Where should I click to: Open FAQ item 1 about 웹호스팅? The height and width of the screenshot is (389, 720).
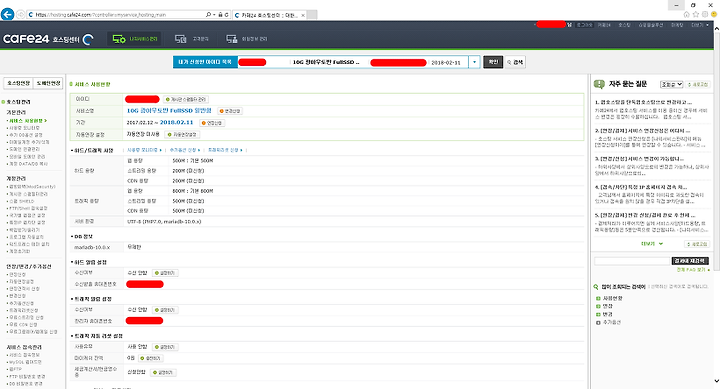tap(643, 102)
